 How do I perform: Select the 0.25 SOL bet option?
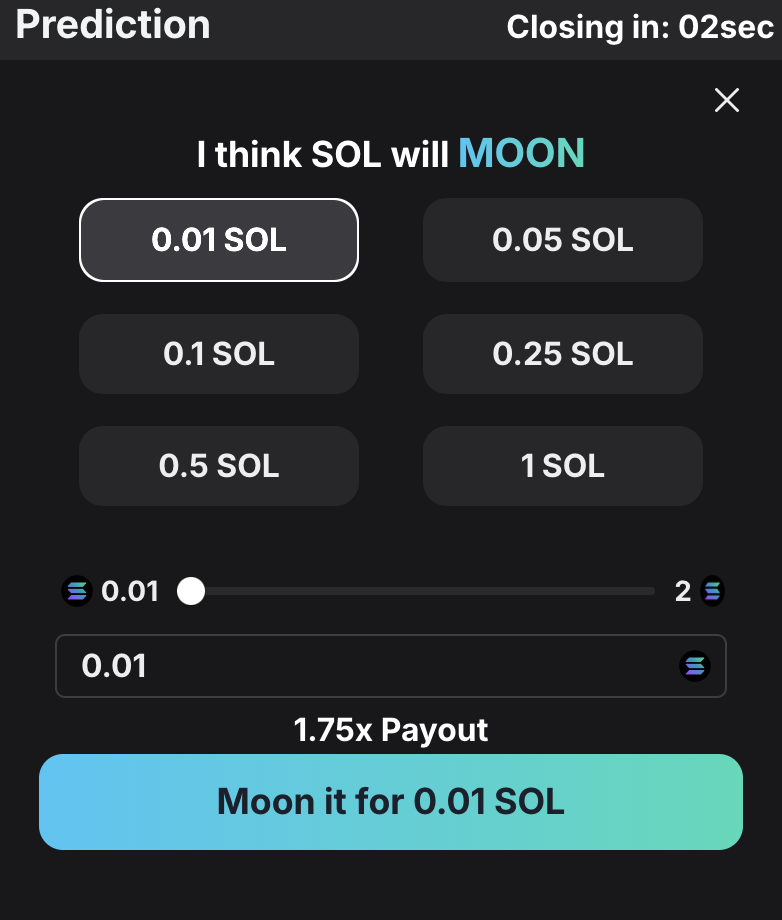click(x=563, y=354)
